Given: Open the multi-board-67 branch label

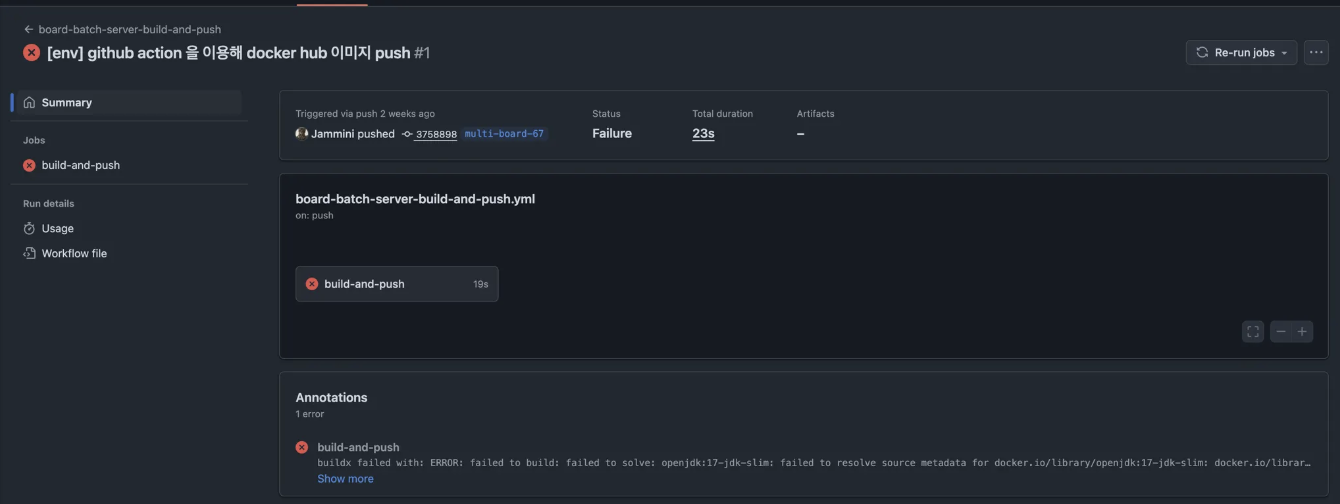Looking at the screenshot, I should [504, 133].
